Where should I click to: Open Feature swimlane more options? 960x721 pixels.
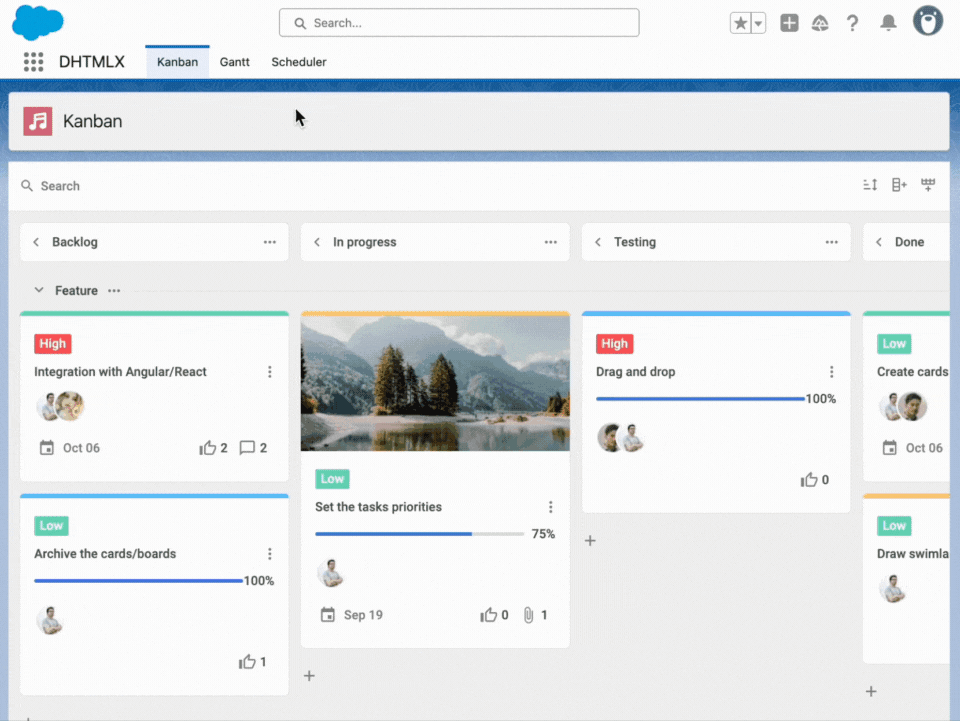[x=114, y=291]
